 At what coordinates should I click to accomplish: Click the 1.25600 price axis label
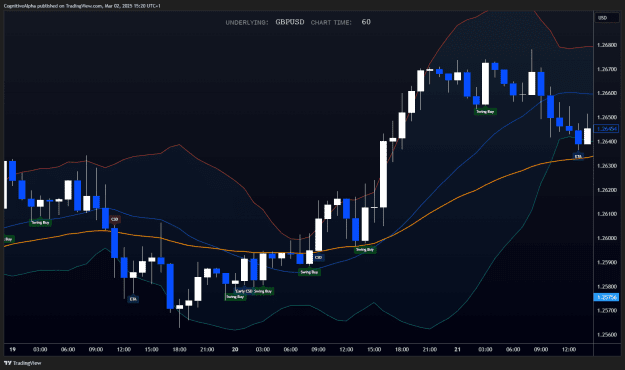[x=607, y=335]
